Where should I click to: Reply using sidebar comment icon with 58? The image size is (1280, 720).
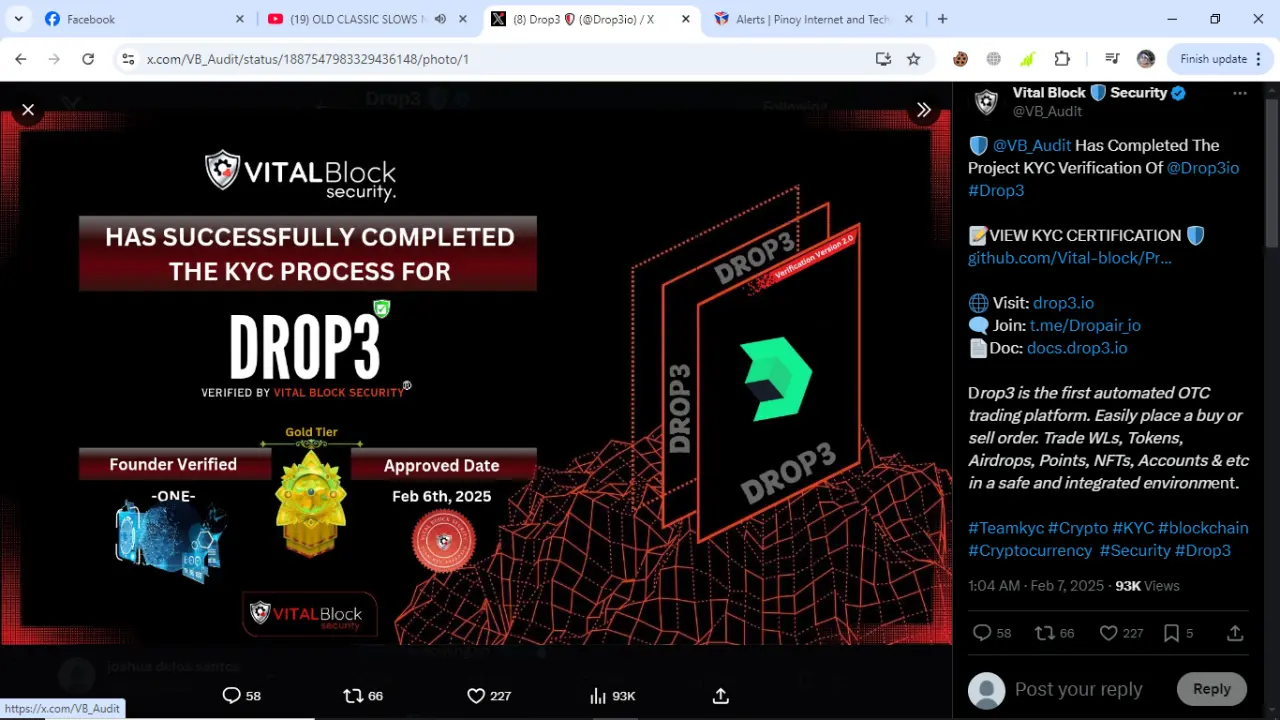[x=982, y=633]
